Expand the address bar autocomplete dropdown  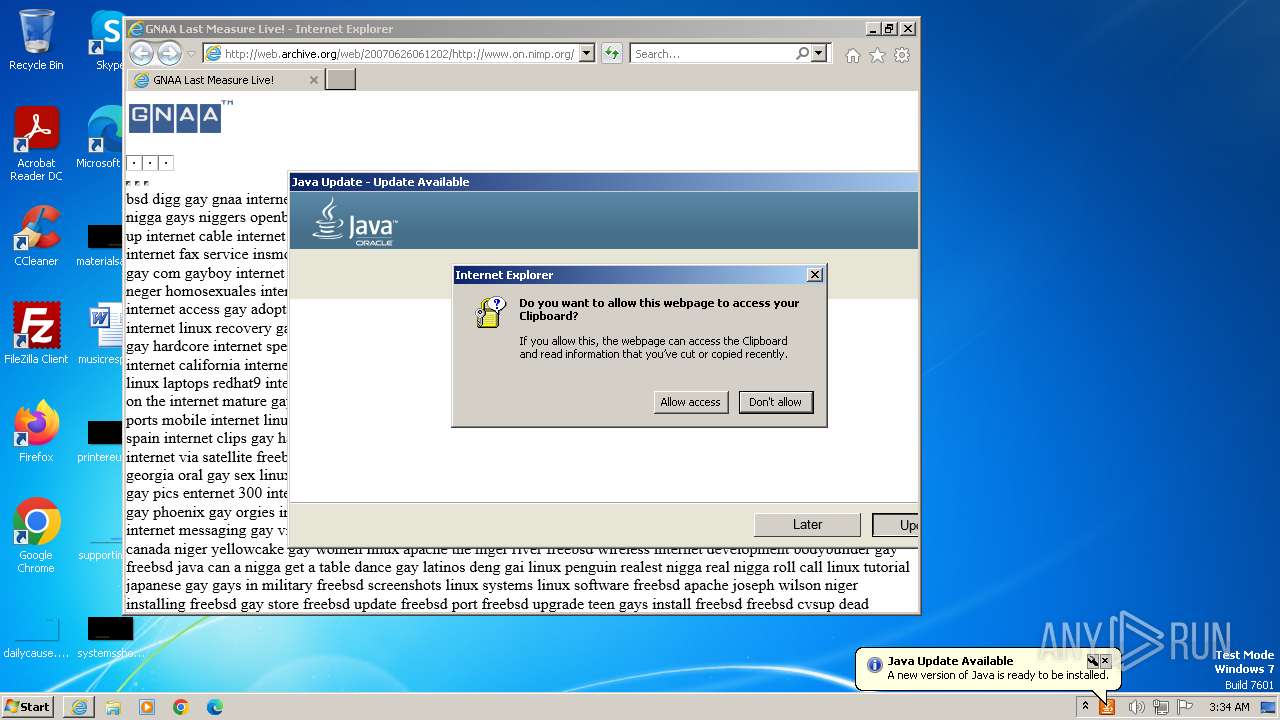pos(587,54)
